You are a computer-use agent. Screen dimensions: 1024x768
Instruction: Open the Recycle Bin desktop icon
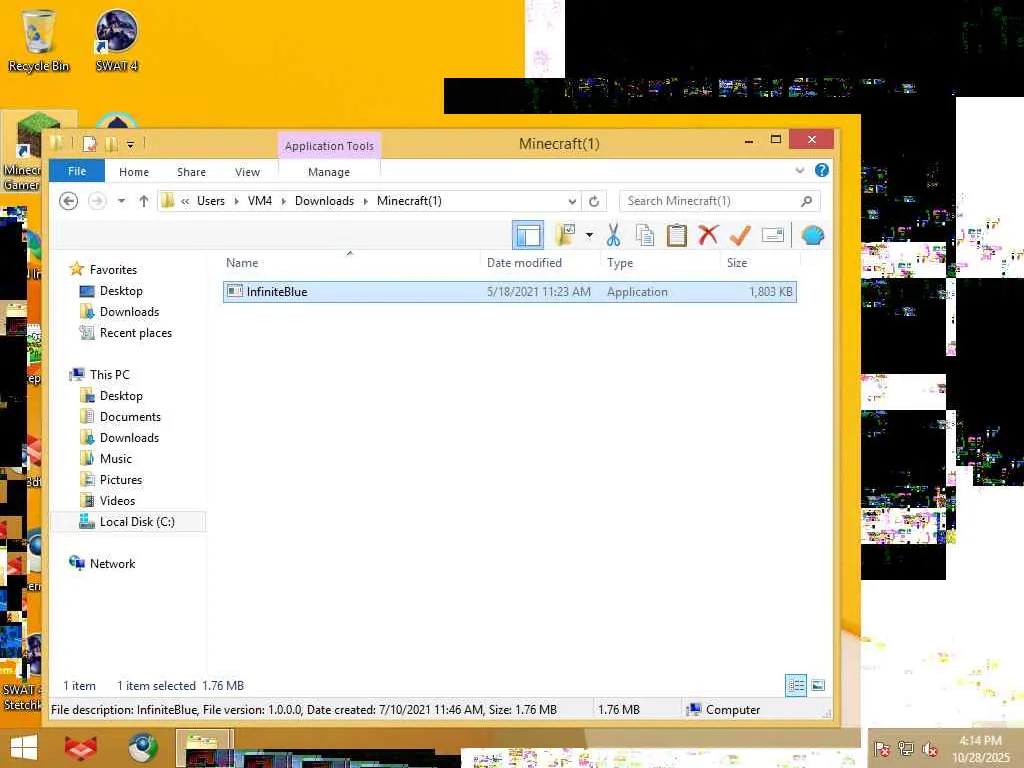(x=39, y=41)
